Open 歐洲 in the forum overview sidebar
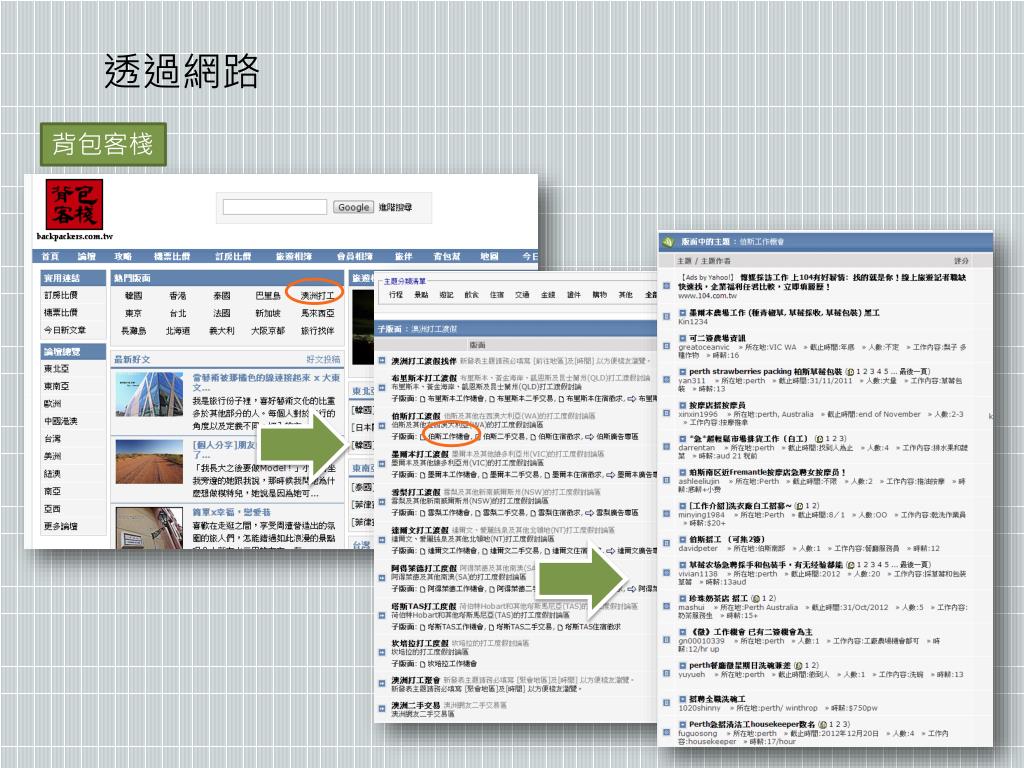The height and width of the screenshot is (768, 1024). point(52,404)
